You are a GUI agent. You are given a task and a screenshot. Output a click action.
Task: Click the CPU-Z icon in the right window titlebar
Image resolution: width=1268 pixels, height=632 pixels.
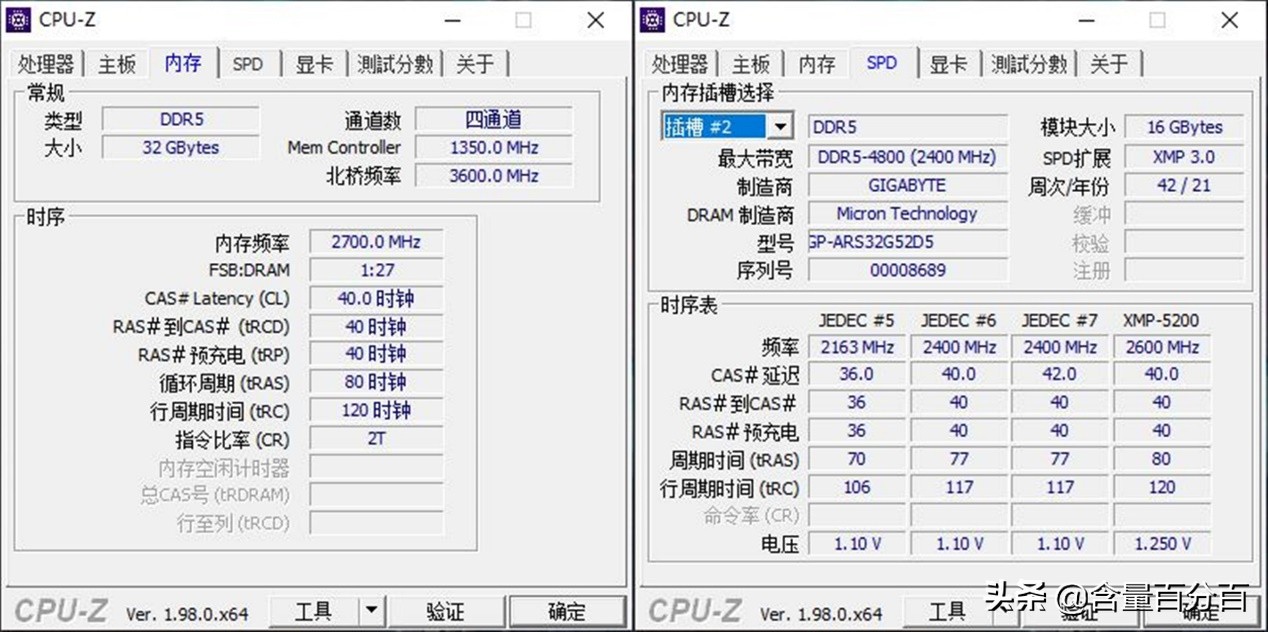(x=653, y=19)
